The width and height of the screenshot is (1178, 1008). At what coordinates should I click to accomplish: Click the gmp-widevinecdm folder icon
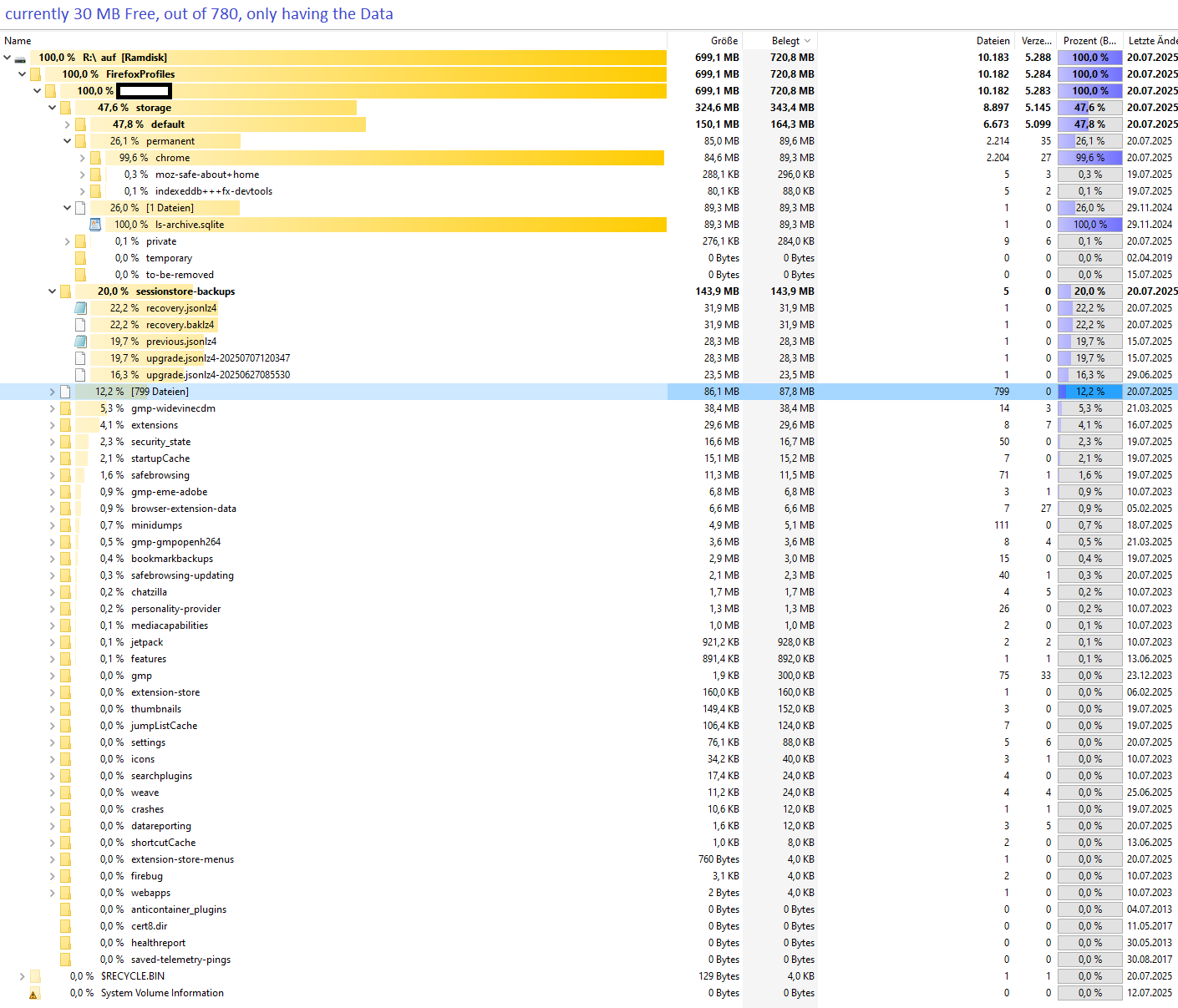tap(65, 408)
